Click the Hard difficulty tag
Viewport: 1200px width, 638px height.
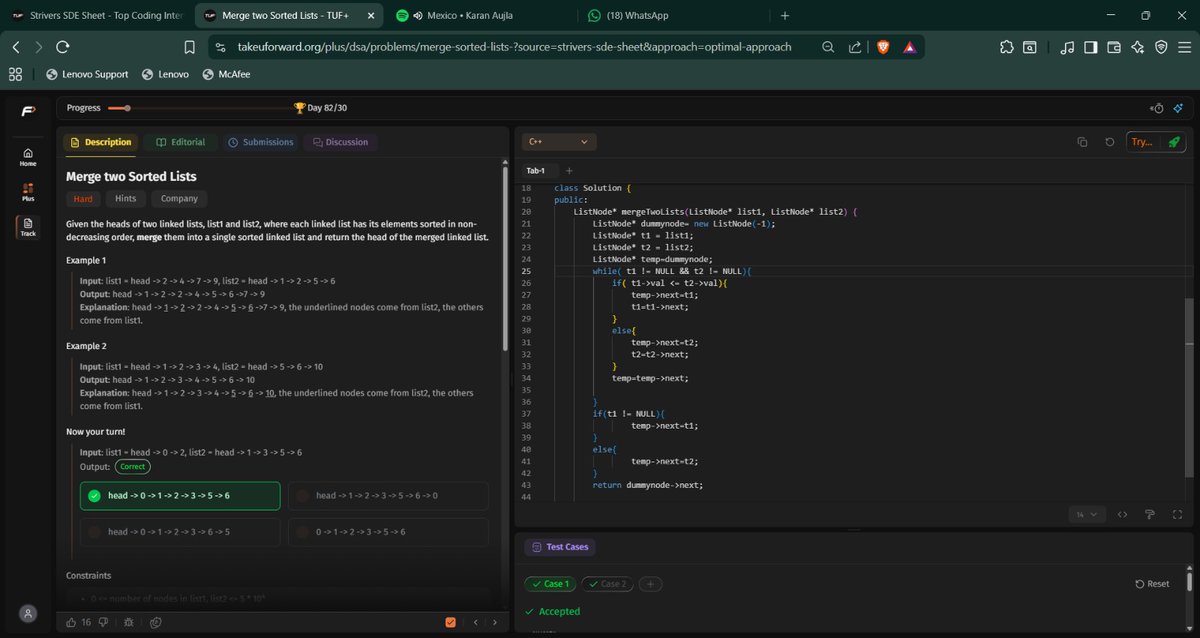tap(82, 199)
